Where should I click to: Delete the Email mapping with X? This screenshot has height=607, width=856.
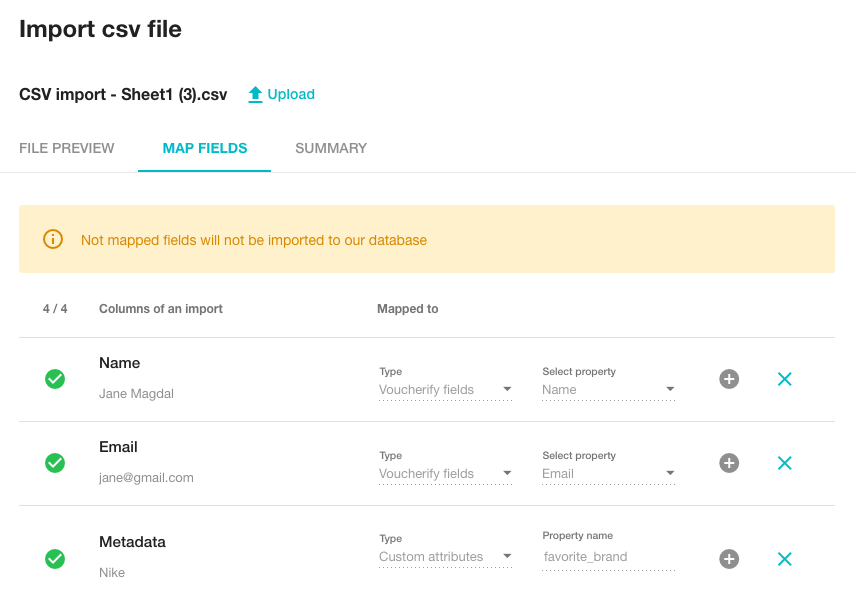tap(785, 463)
